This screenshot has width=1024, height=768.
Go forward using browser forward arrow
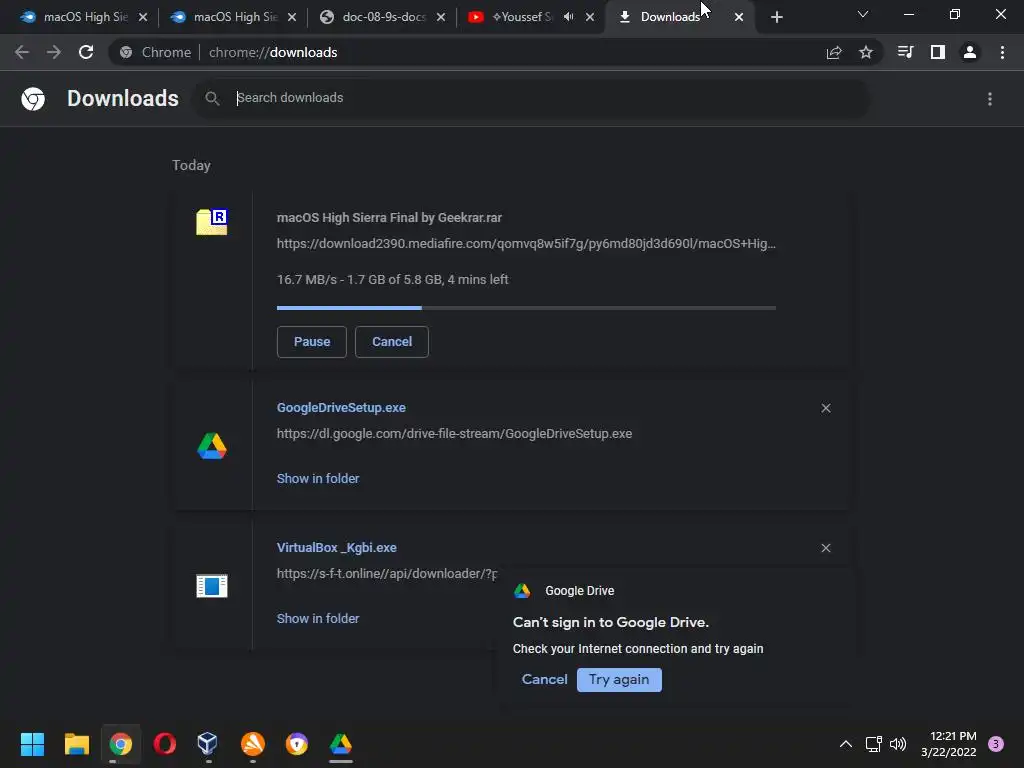54,52
